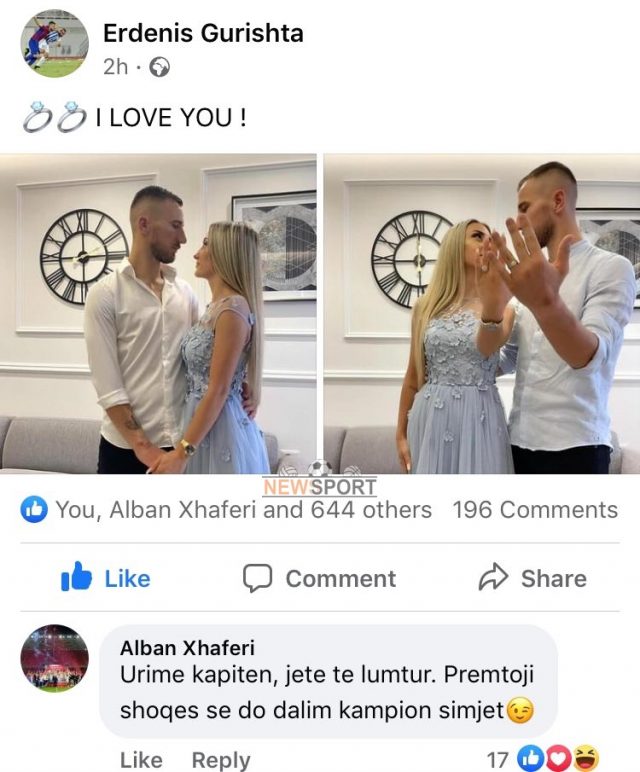Click the comment's thumbs-up reaction icon

tap(530, 759)
